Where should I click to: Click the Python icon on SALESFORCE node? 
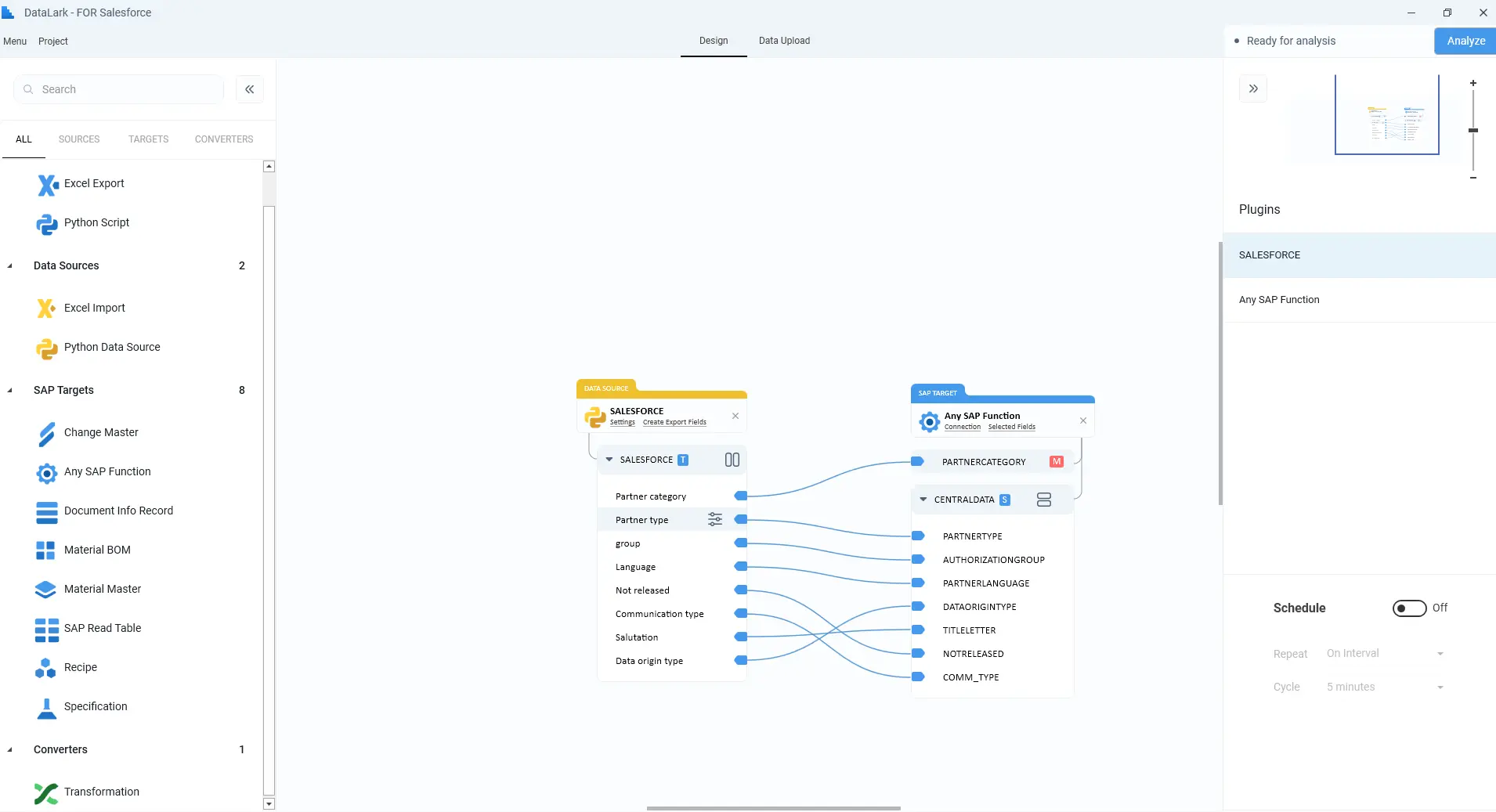click(x=595, y=417)
